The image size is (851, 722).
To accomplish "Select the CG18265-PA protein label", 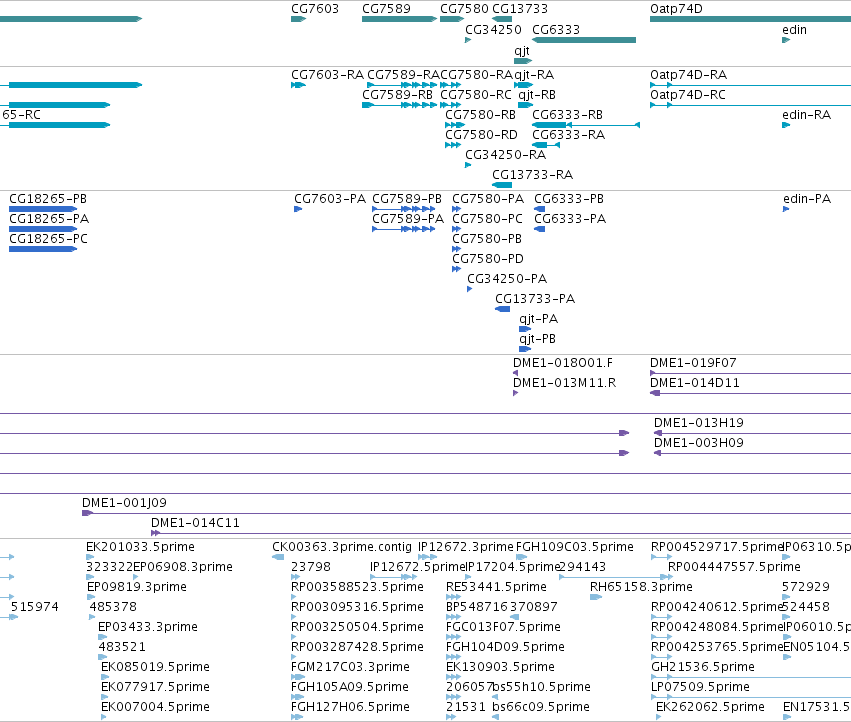I will coord(49,219).
